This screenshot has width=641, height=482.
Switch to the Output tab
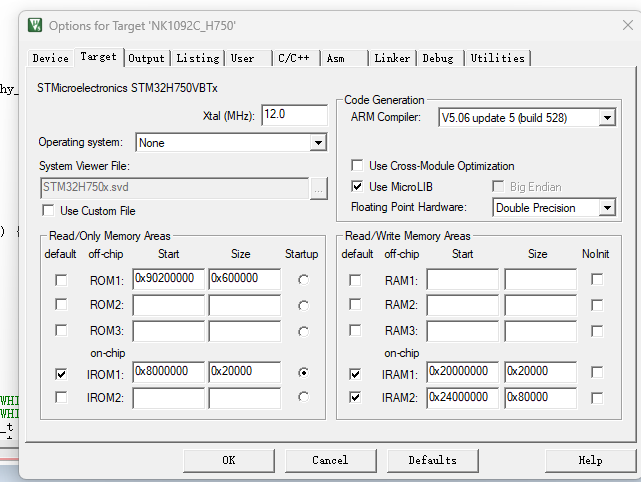pyautogui.click(x=146, y=58)
